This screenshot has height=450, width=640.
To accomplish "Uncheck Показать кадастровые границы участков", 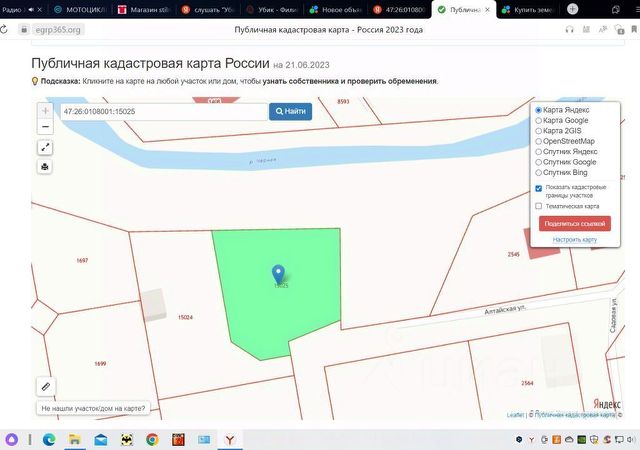I will coord(539,188).
